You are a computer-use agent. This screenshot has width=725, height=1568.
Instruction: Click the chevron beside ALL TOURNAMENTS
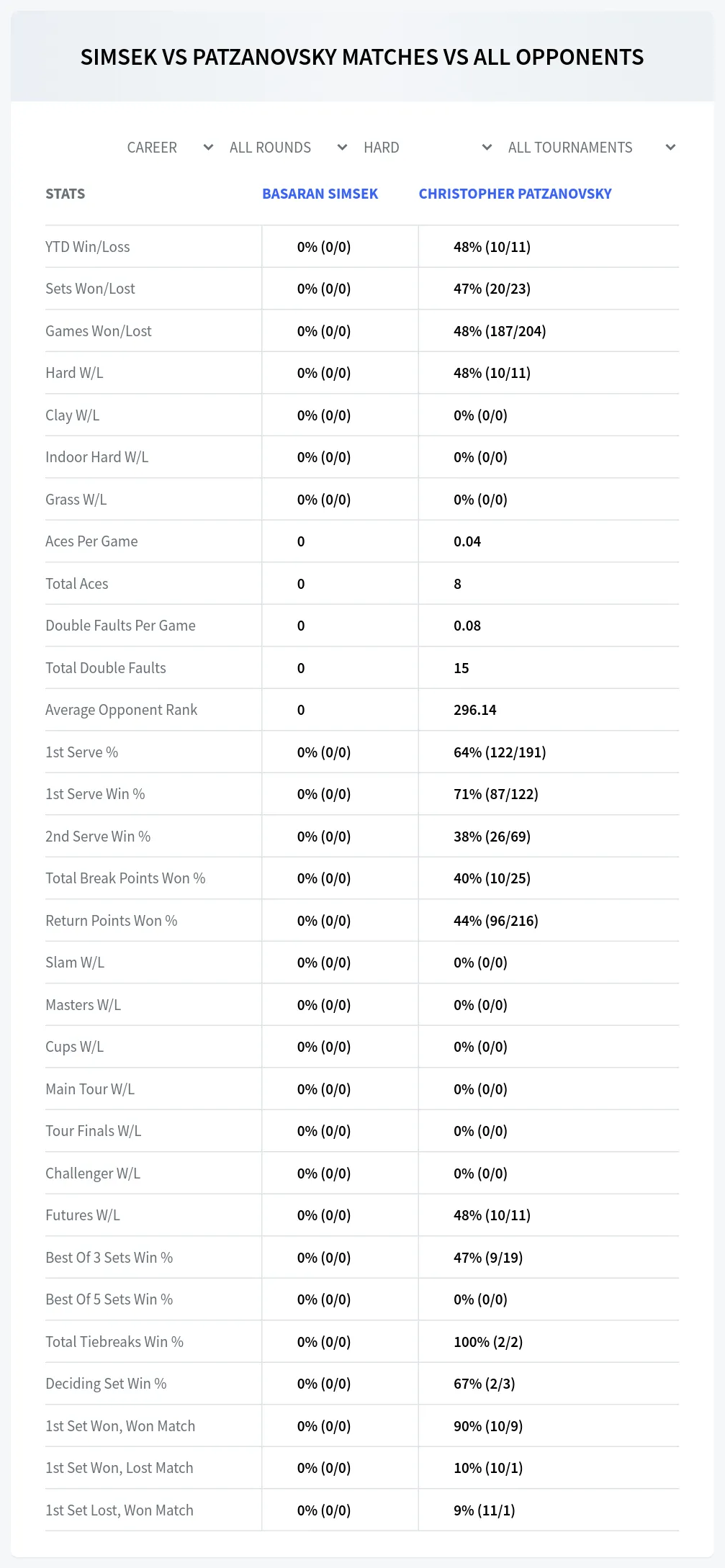pos(670,148)
